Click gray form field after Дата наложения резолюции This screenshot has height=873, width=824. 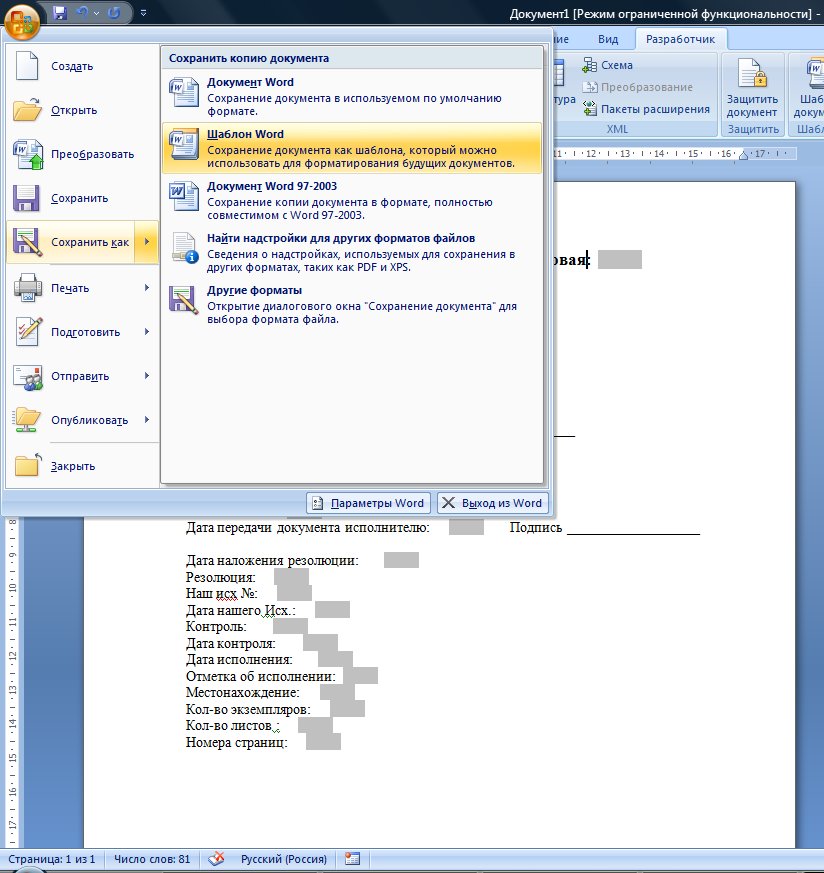pos(401,560)
